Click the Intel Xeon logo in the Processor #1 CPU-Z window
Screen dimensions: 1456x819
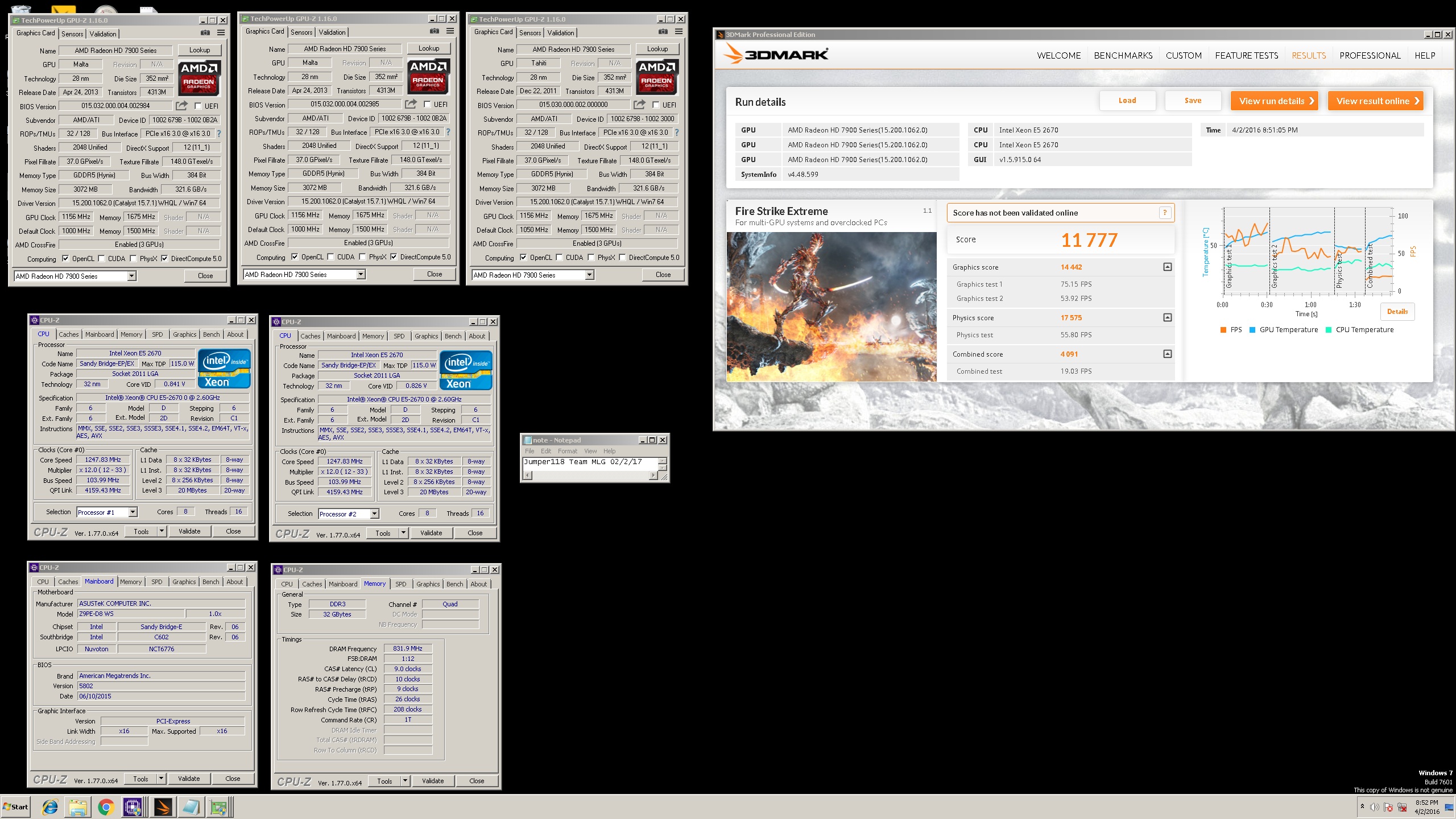pyautogui.click(x=225, y=369)
